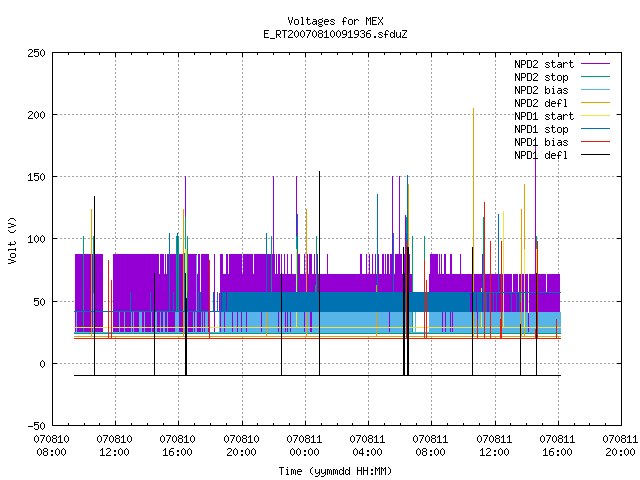Screen dimensions: 640x480
Task: Click the 070811 00:00 time tick label
Action: pyautogui.click(x=304, y=446)
